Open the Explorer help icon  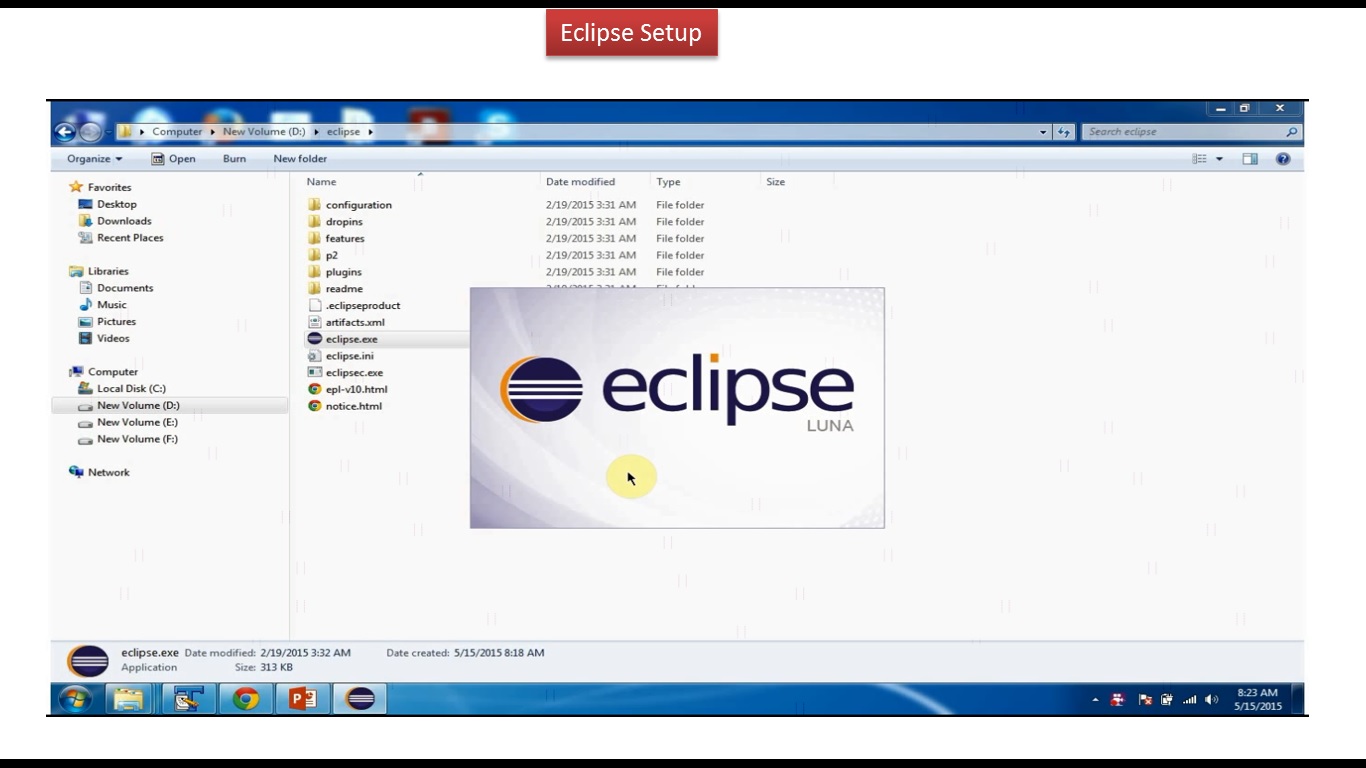click(1283, 159)
